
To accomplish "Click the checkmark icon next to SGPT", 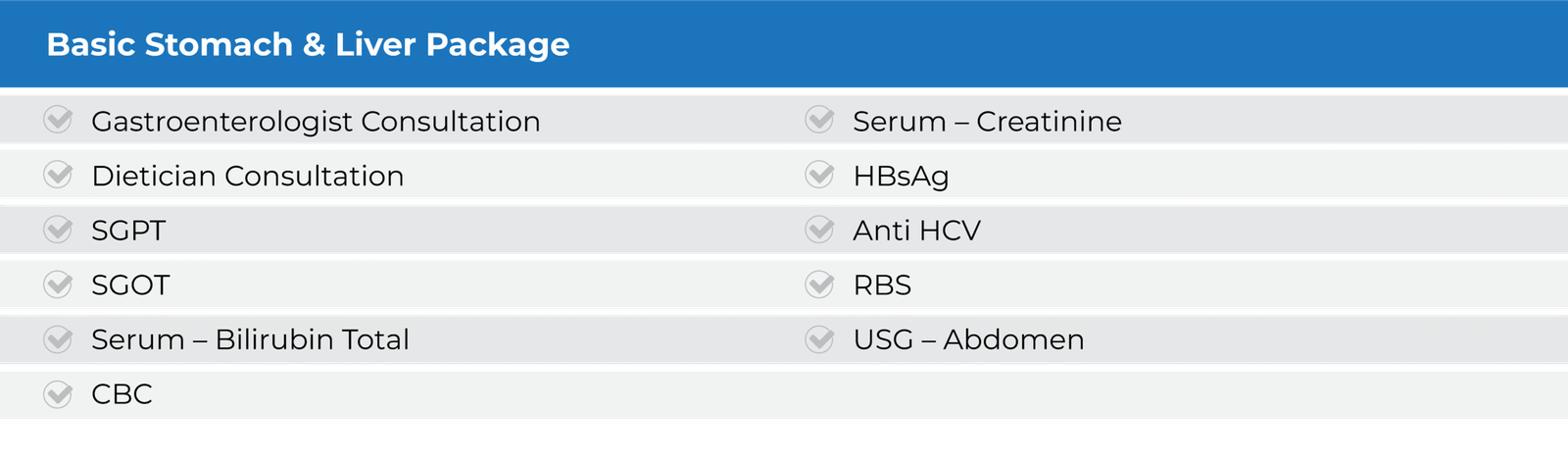I will [59, 230].
